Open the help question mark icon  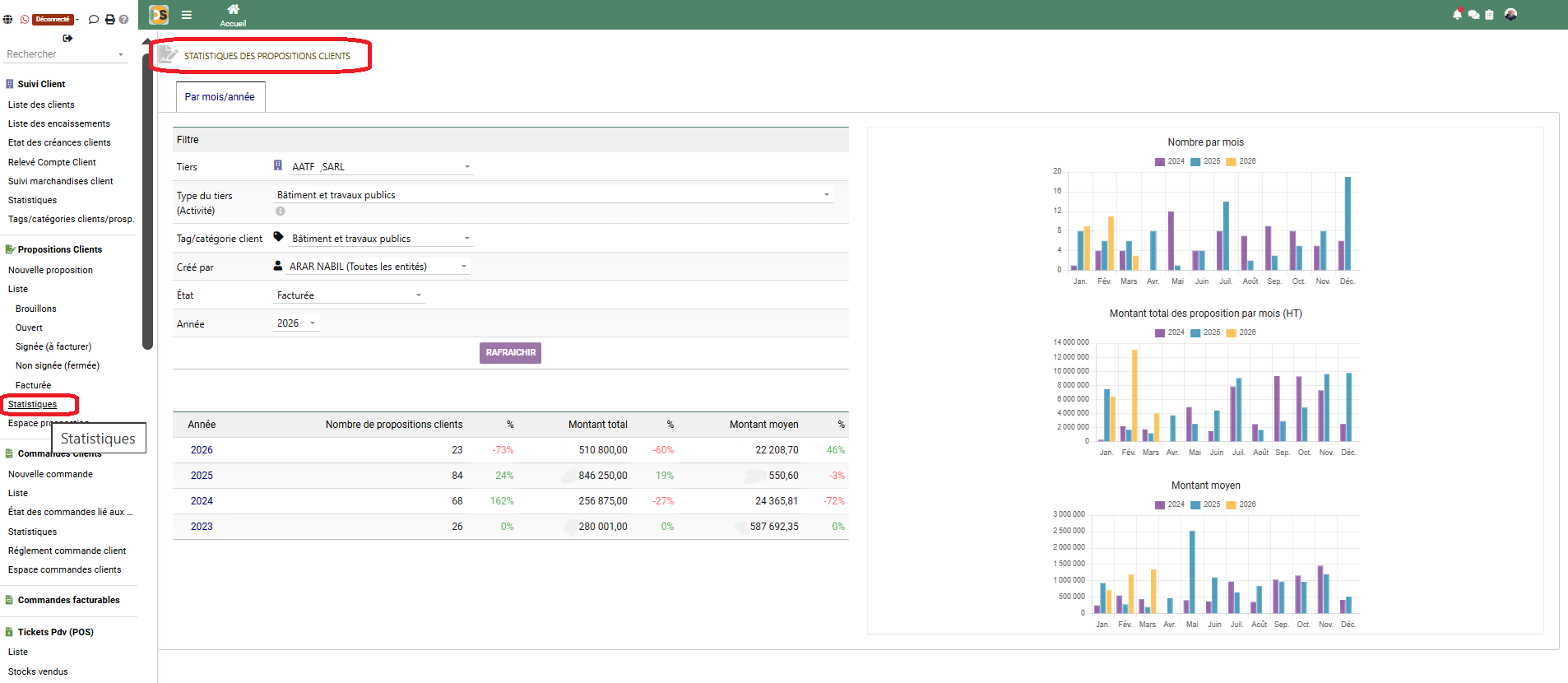123,19
